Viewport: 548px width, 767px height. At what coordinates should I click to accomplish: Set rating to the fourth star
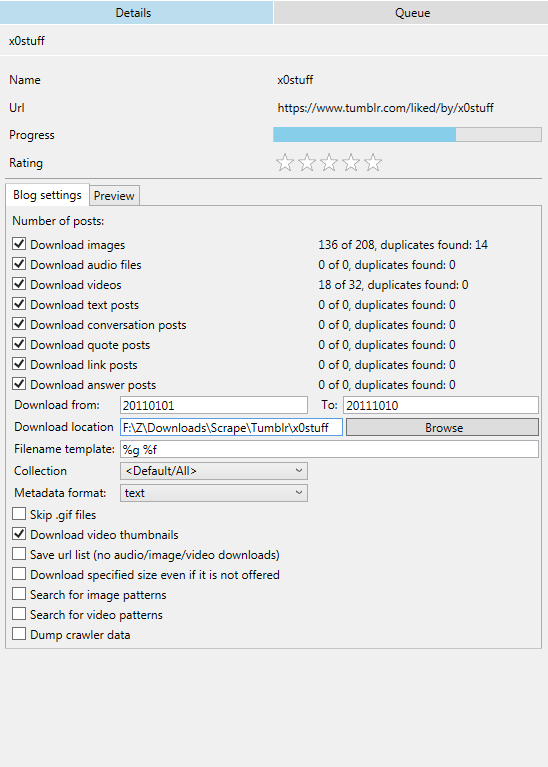tap(351, 162)
